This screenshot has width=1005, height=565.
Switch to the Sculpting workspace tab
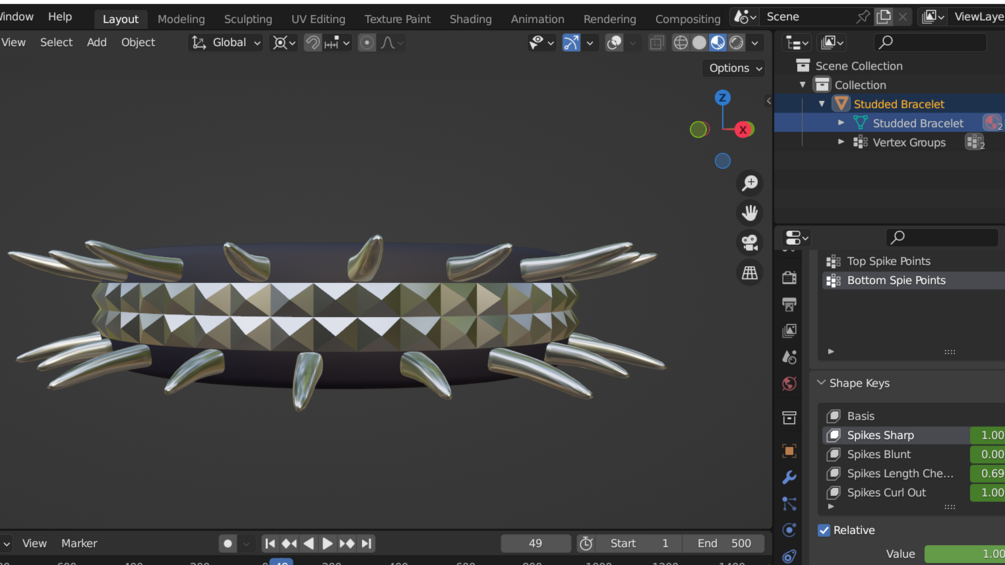(x=248, y=19)
